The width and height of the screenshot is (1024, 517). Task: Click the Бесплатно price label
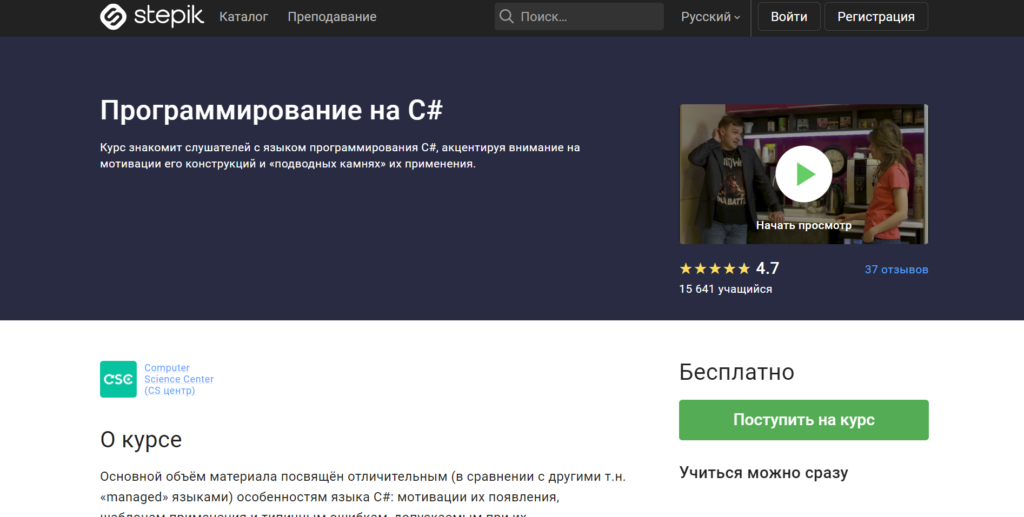coord(736,373)
